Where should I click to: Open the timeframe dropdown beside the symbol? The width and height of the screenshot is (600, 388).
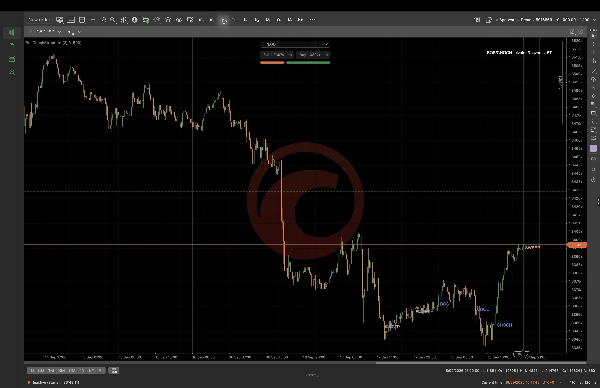79,32
